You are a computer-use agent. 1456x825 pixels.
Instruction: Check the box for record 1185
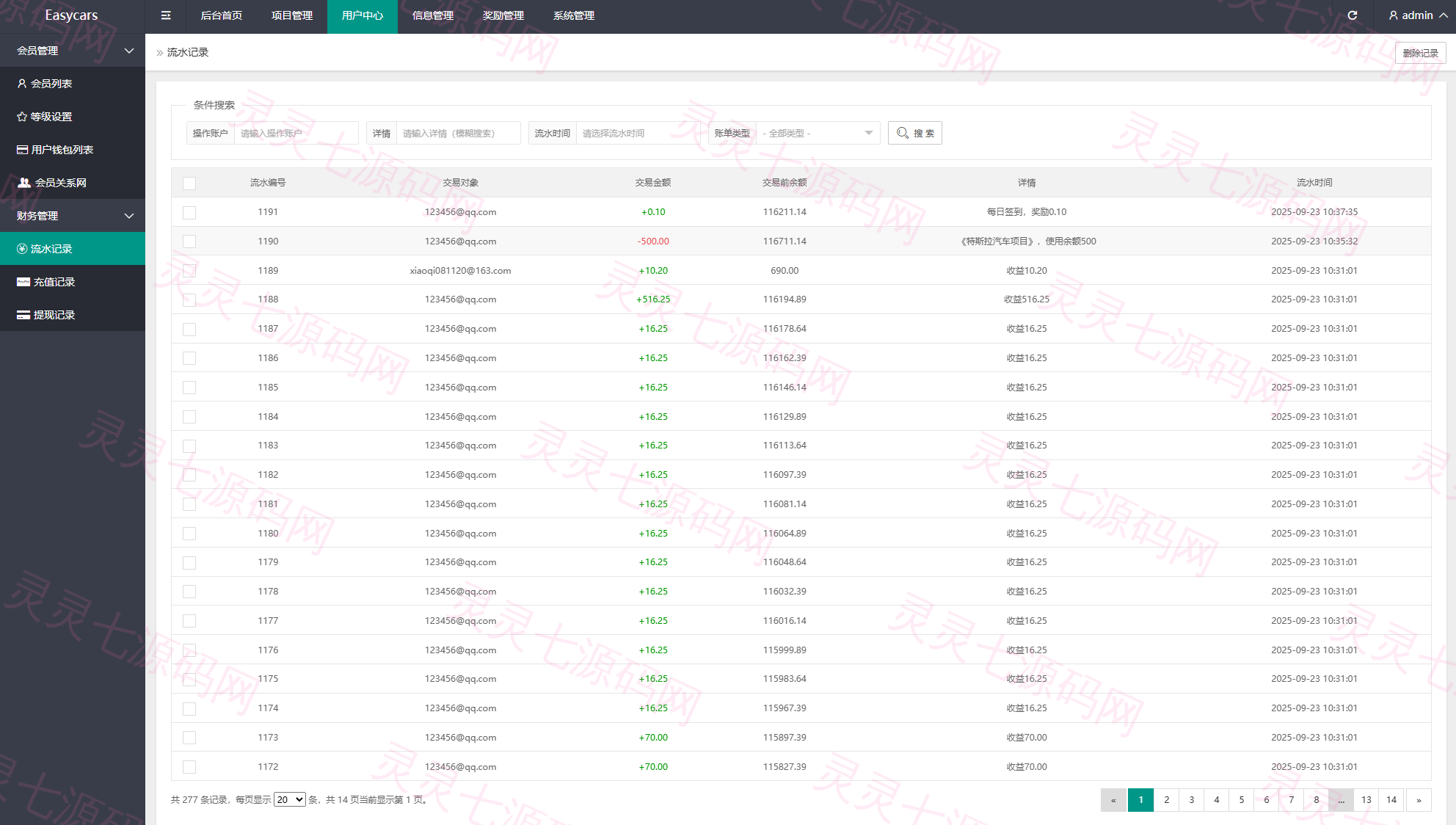tap(189, 388)
